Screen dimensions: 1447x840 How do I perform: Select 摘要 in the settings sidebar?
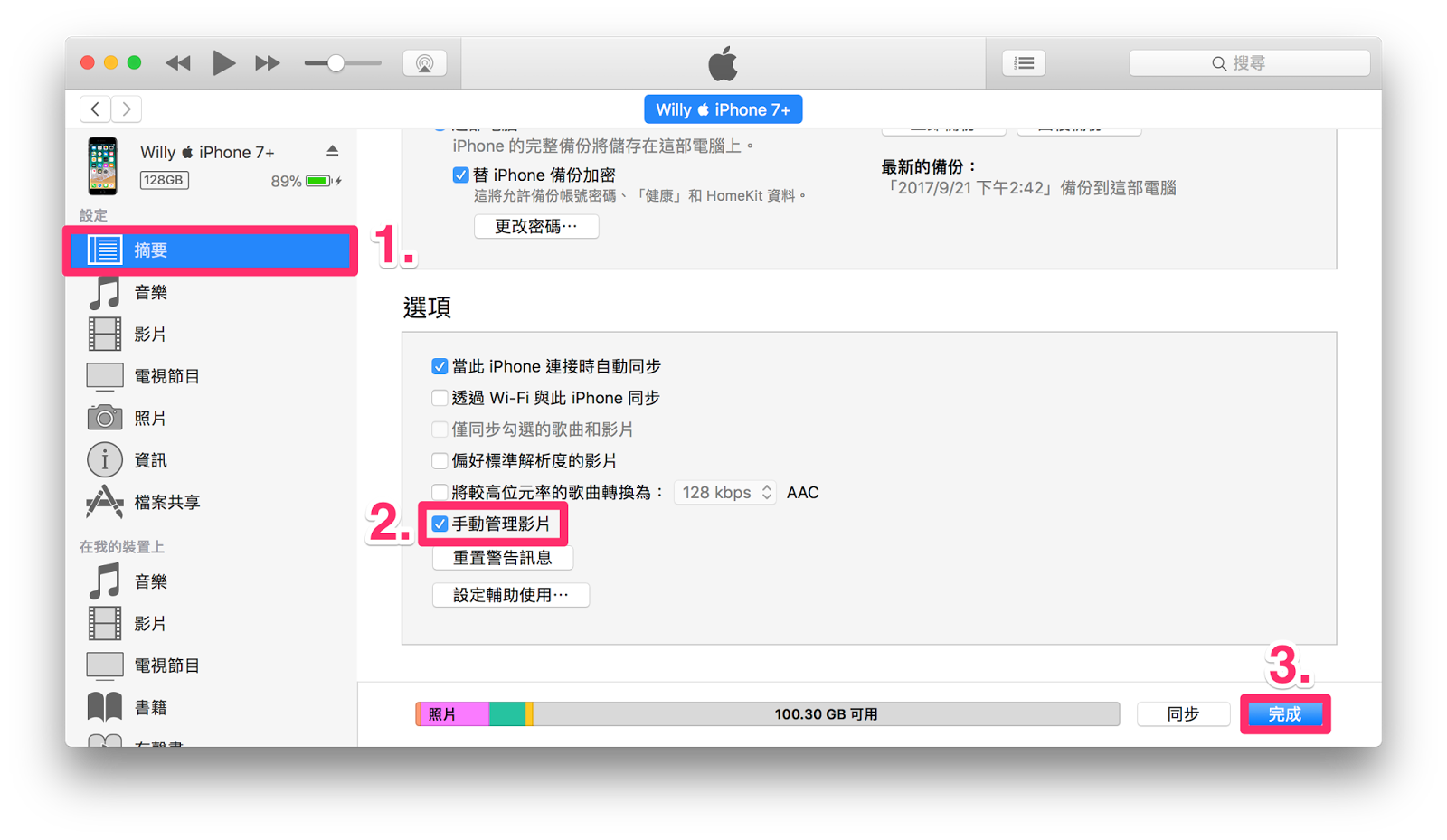point(213,250)
